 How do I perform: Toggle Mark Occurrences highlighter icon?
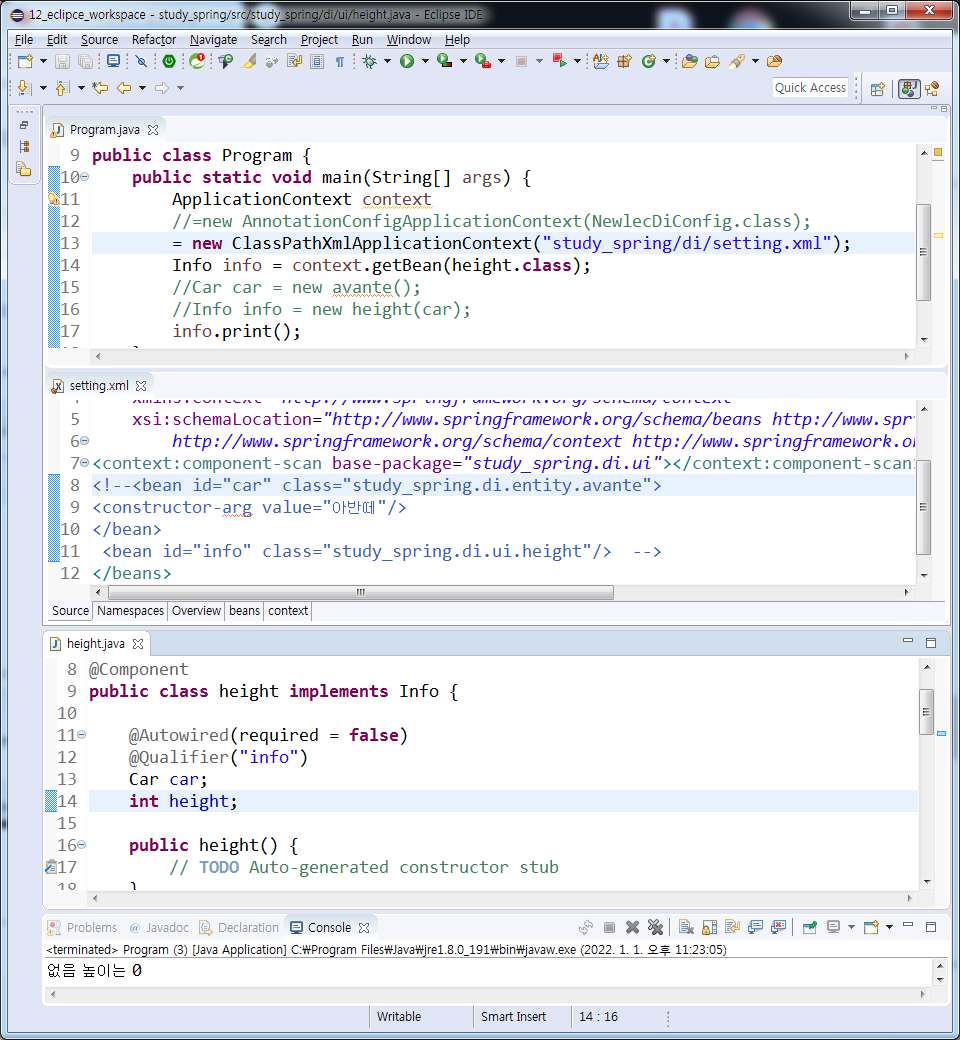click(x=249, y=62)
